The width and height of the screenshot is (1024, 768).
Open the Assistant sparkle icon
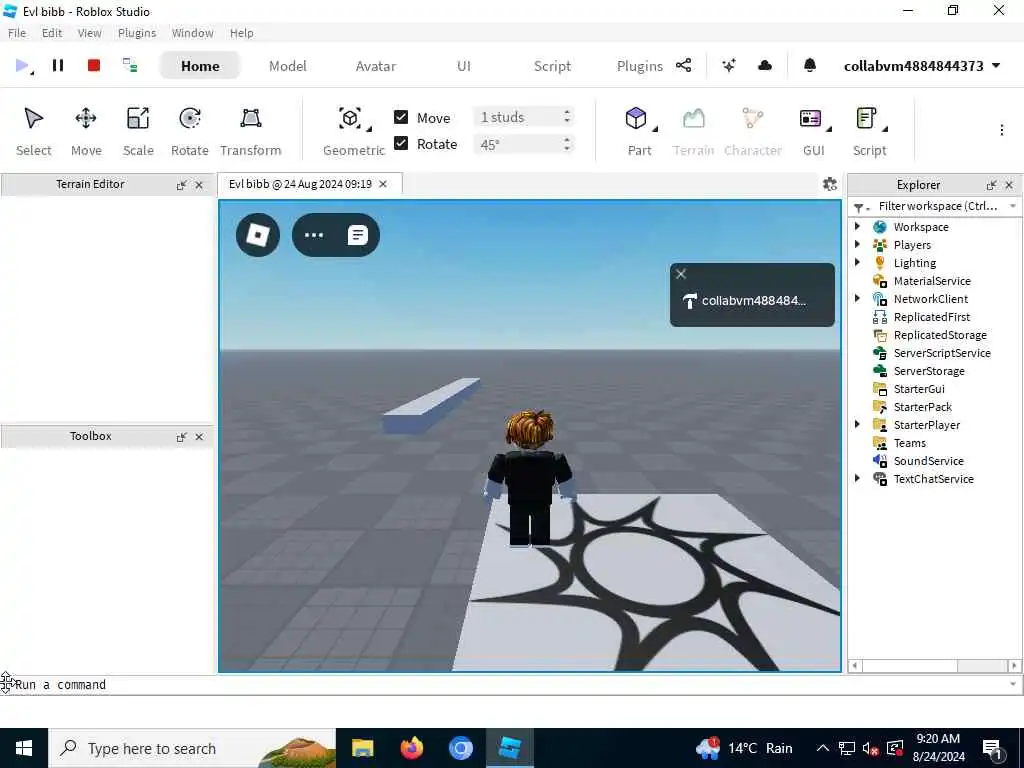tap(729, 65)
